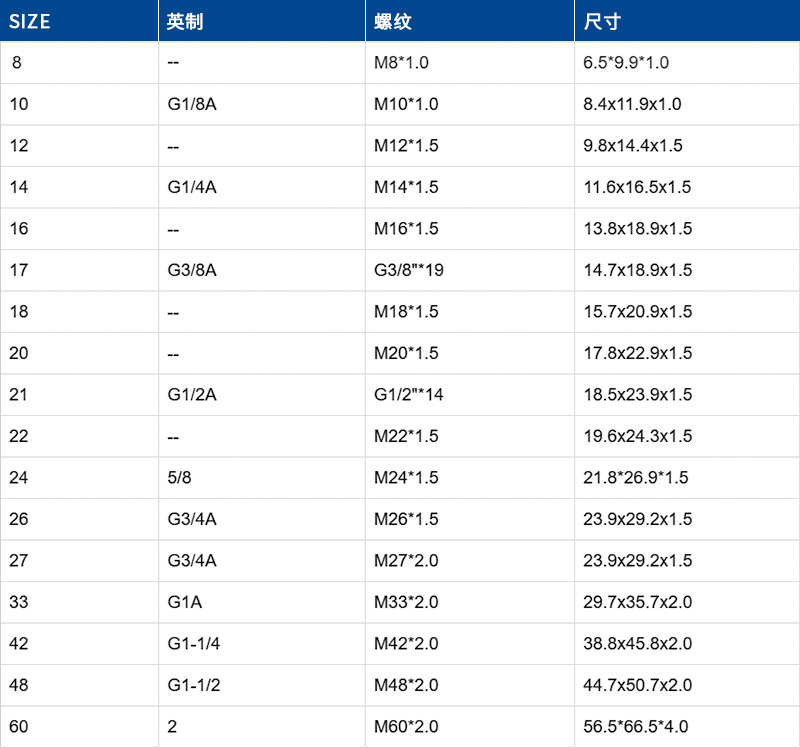The image size is (800, 748).
Task: Select the M8*1.0 thread cell
Action: tap(401, 63)
